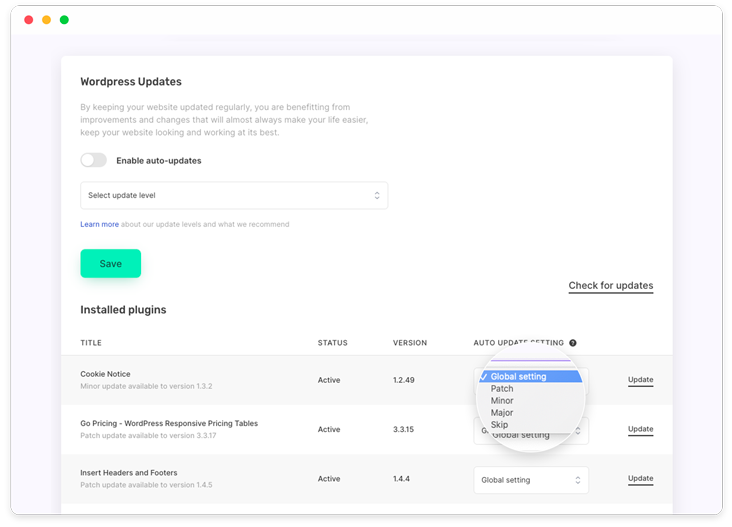Click the VERSION column header

(x=410, y=343)
